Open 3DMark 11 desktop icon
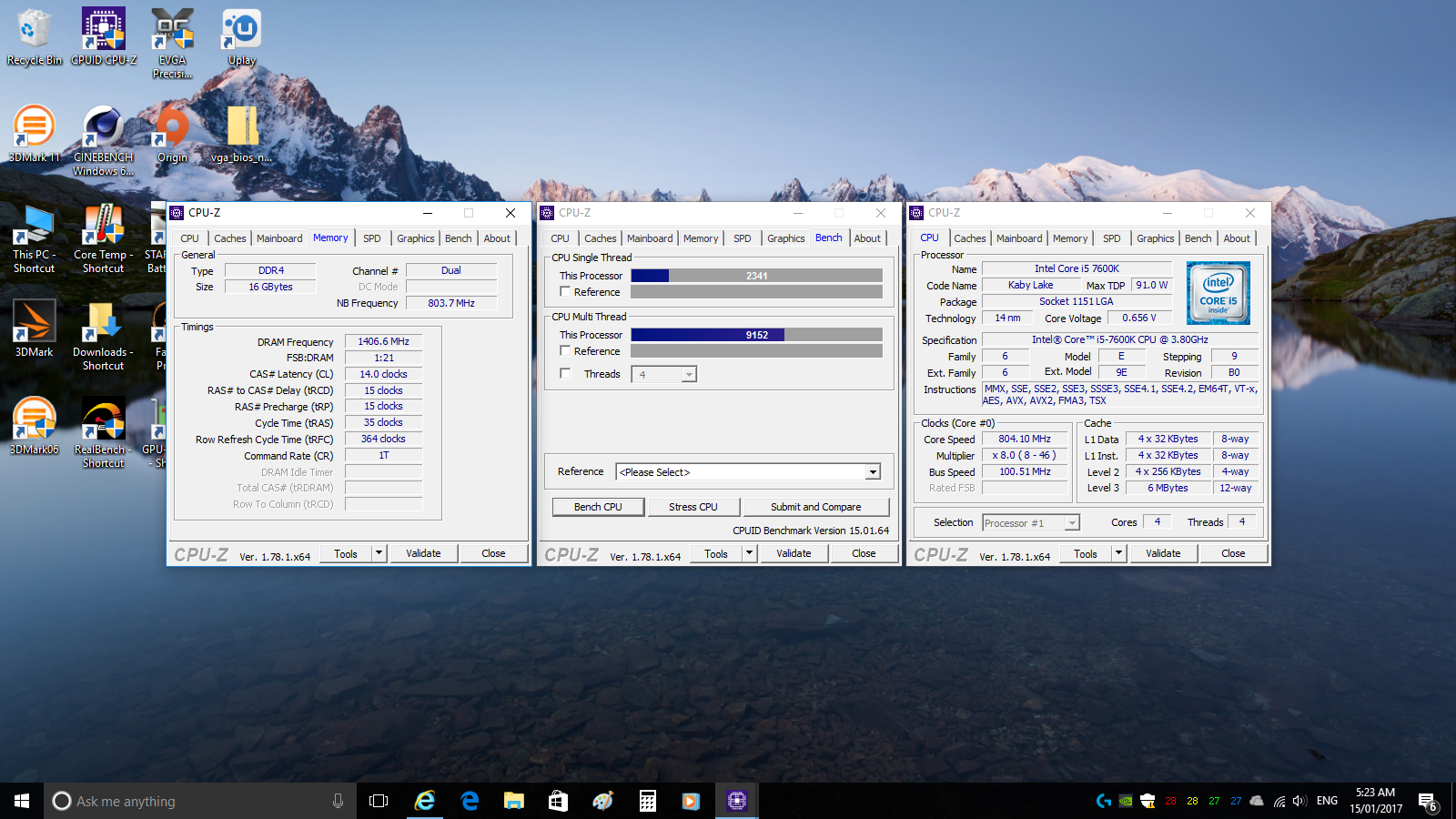This screenshot has width=1456, height=819. click(34, 134)
